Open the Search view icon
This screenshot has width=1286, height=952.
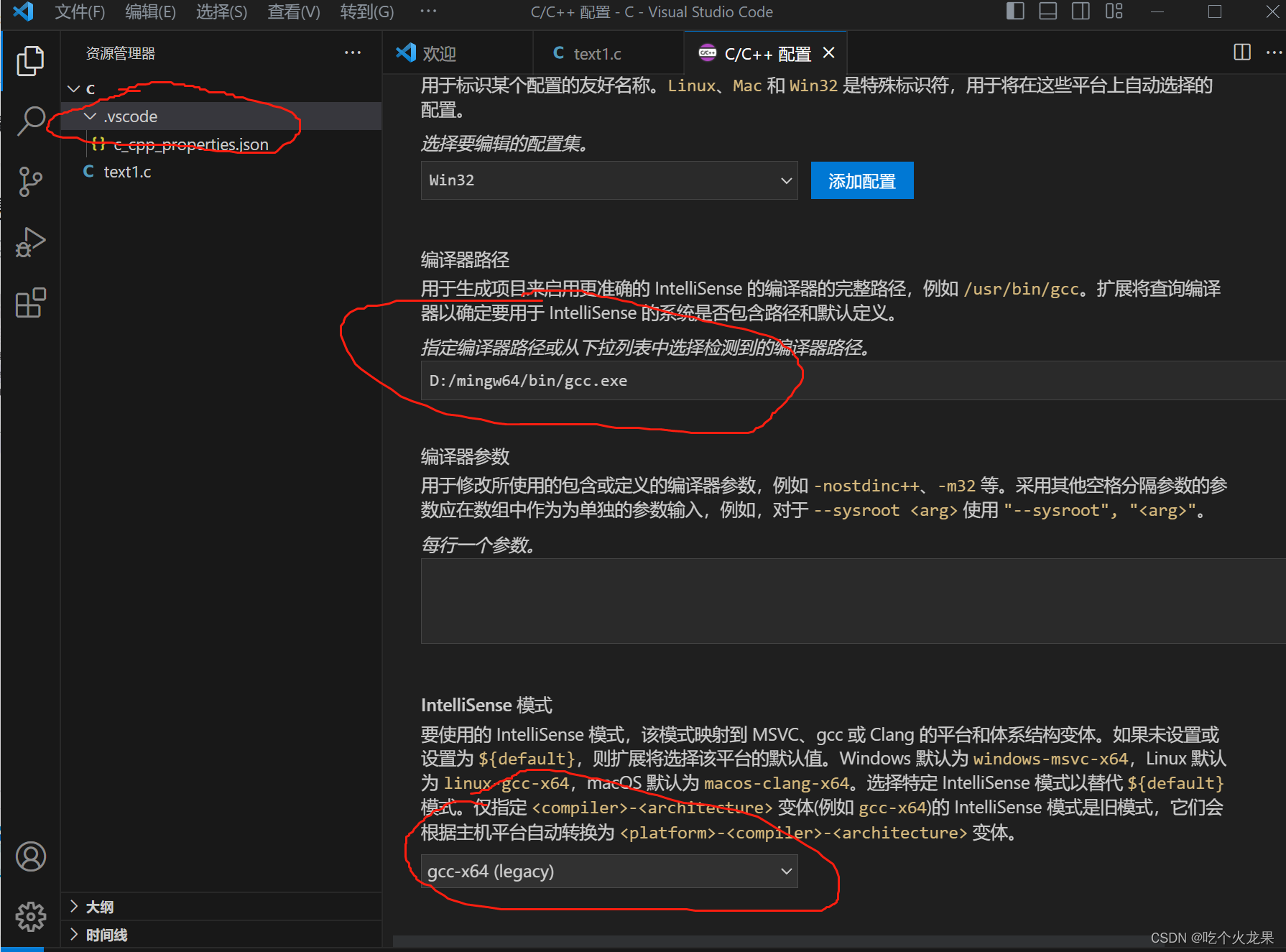[30, 121]
